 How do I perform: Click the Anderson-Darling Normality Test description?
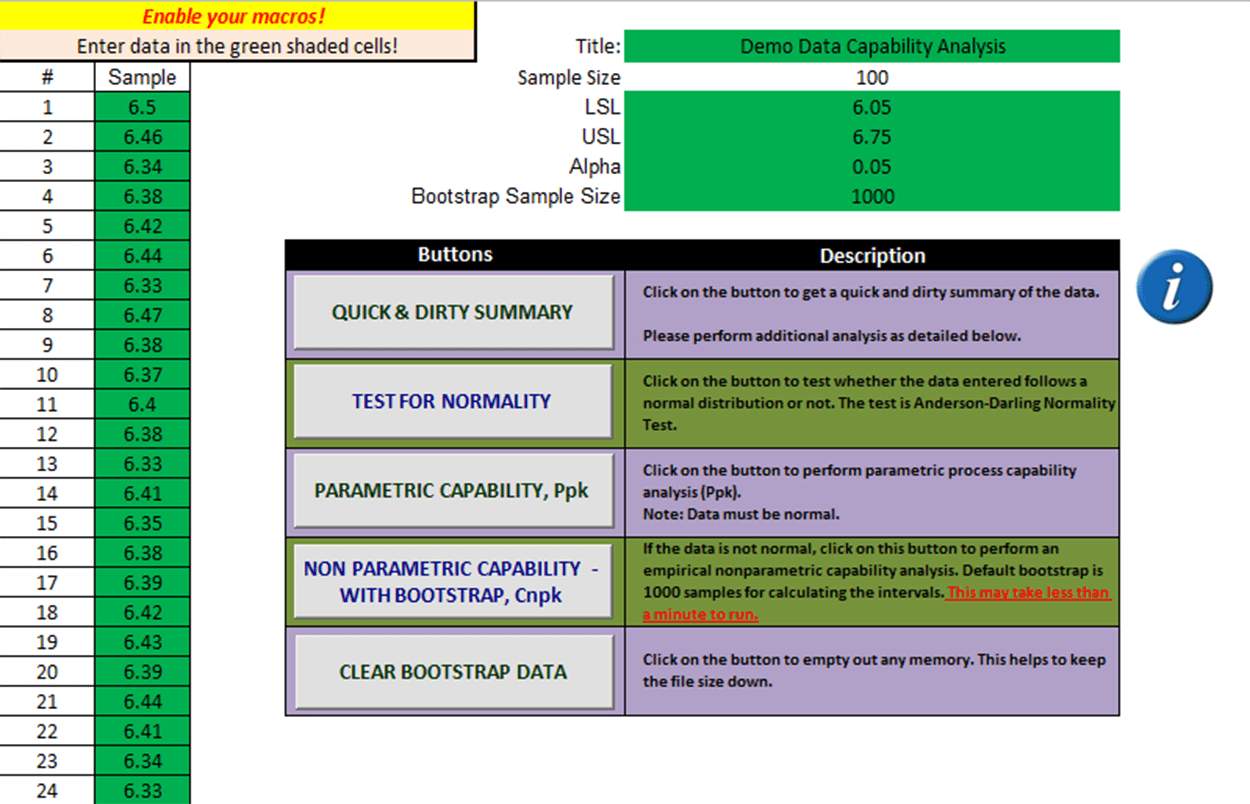[x=878, y=403]
